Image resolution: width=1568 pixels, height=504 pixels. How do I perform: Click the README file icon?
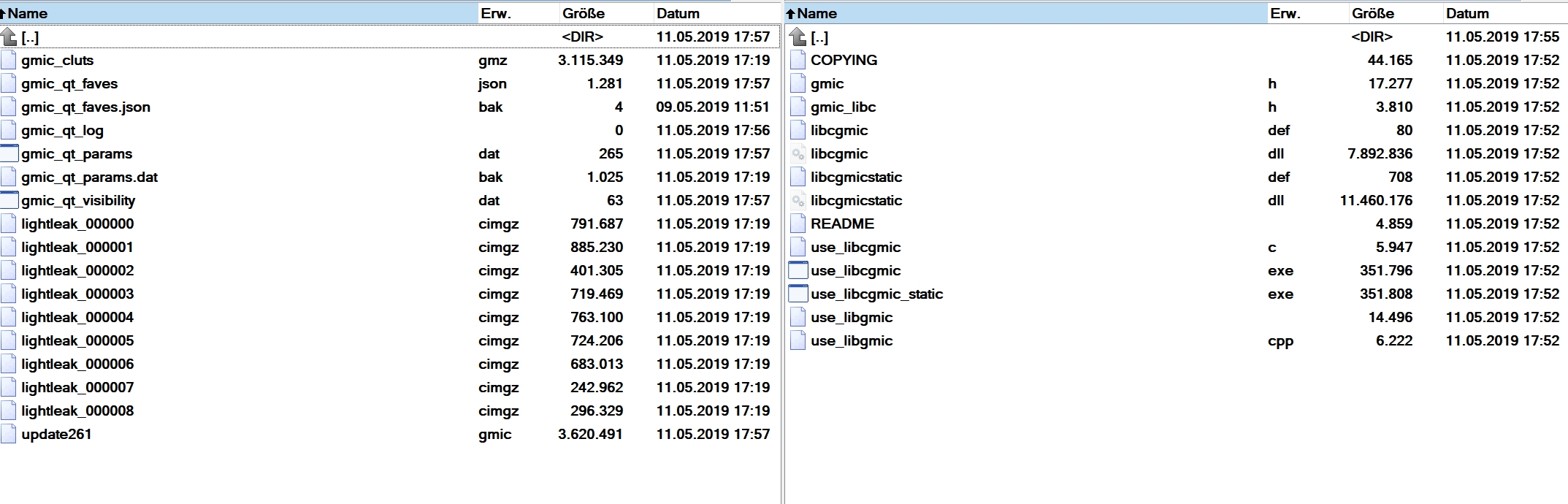(x=798, y=224)
